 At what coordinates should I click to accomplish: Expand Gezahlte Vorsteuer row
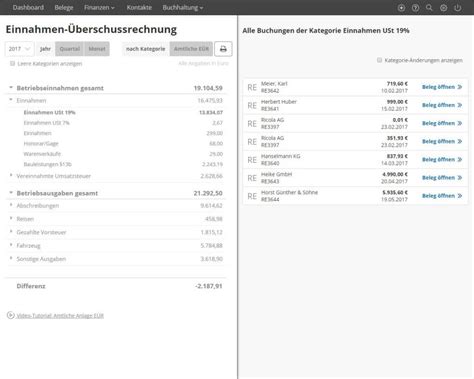(x=11, y=231)
